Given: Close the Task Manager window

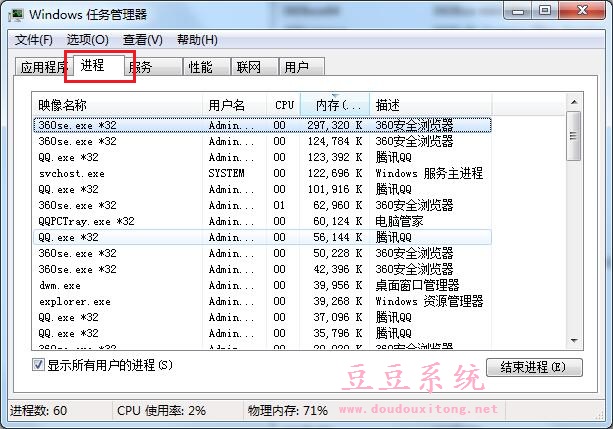Looking at the screenshot, I should [x=582, y=11].
